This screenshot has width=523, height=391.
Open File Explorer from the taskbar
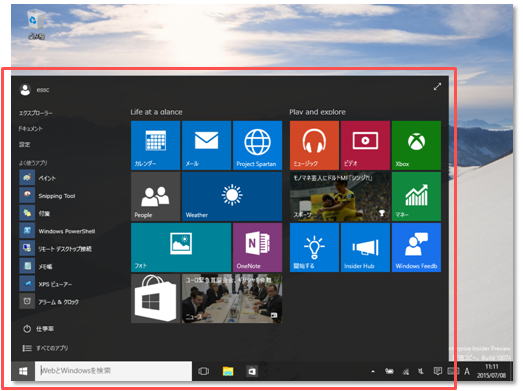(228, 371)
